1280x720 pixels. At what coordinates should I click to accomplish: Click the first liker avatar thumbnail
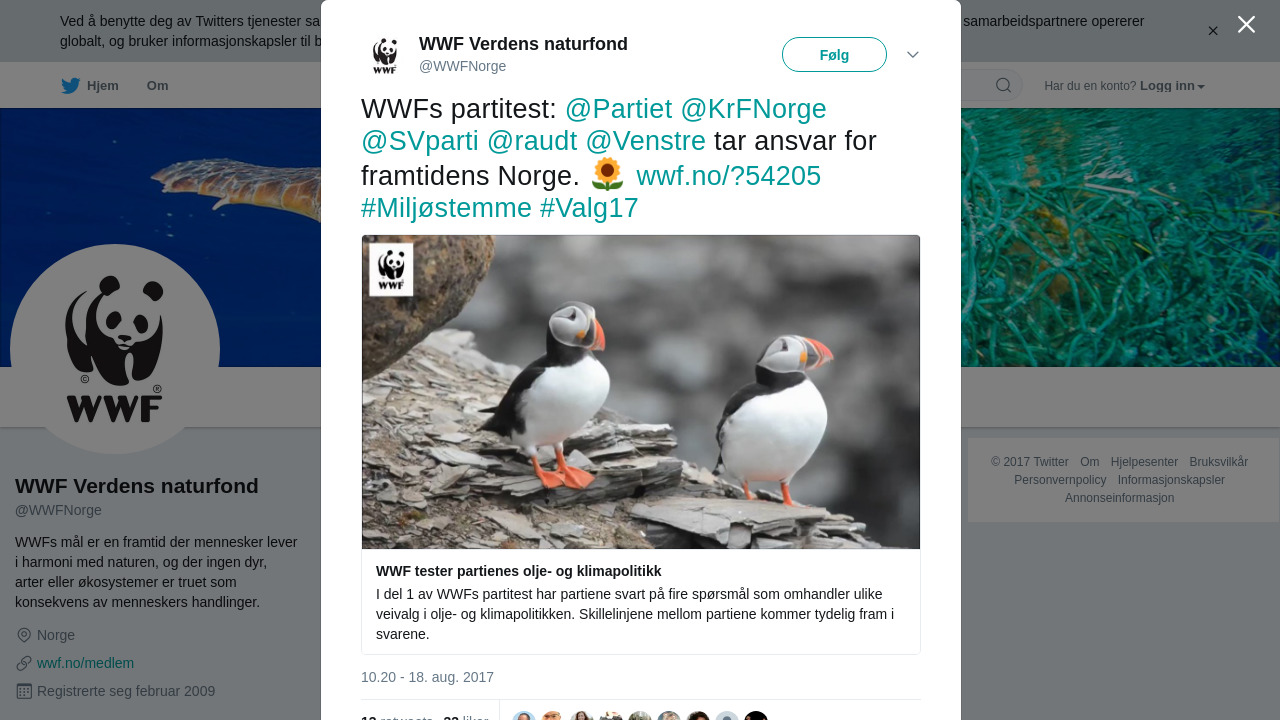point(524,716)
